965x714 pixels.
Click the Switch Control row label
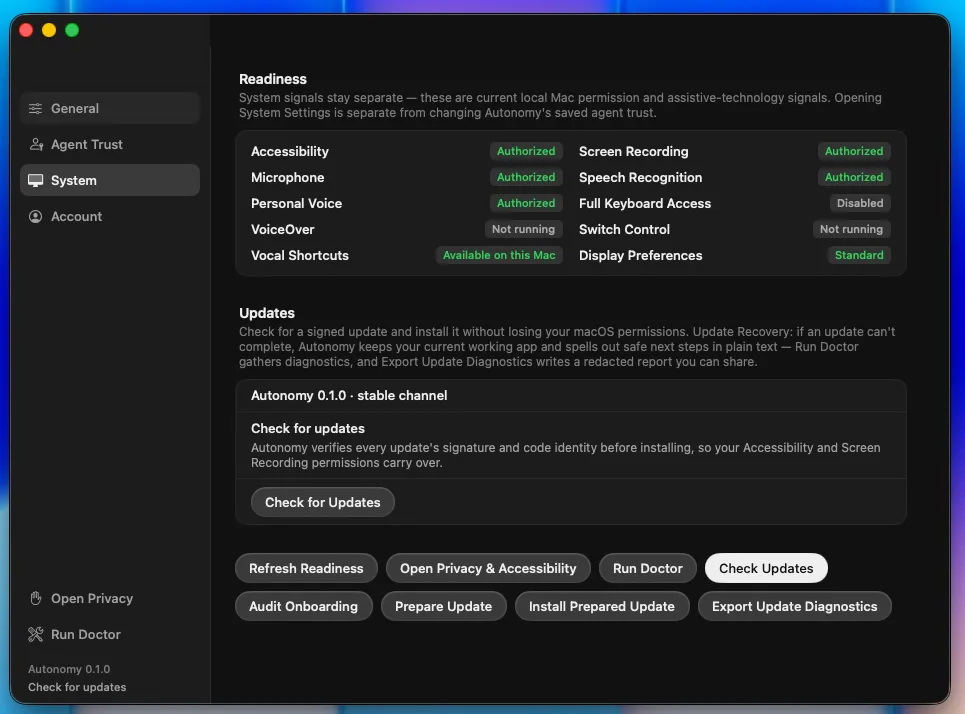625,229
